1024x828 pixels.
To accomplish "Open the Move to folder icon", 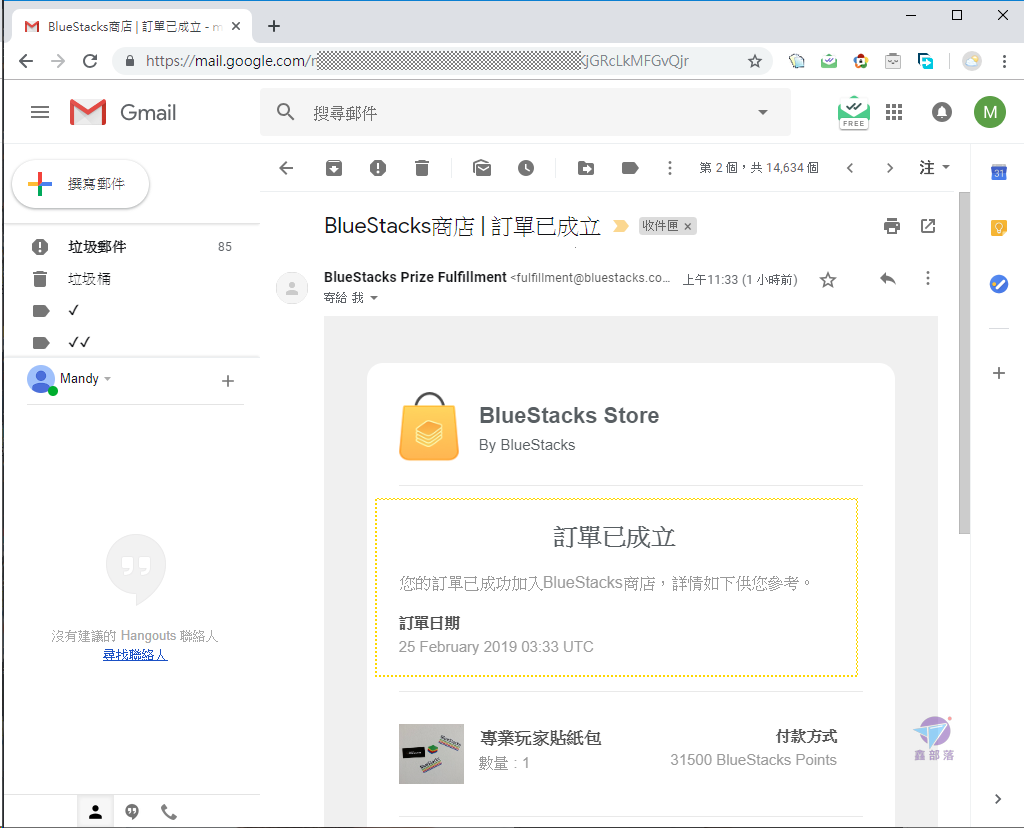I will point(586,168).
